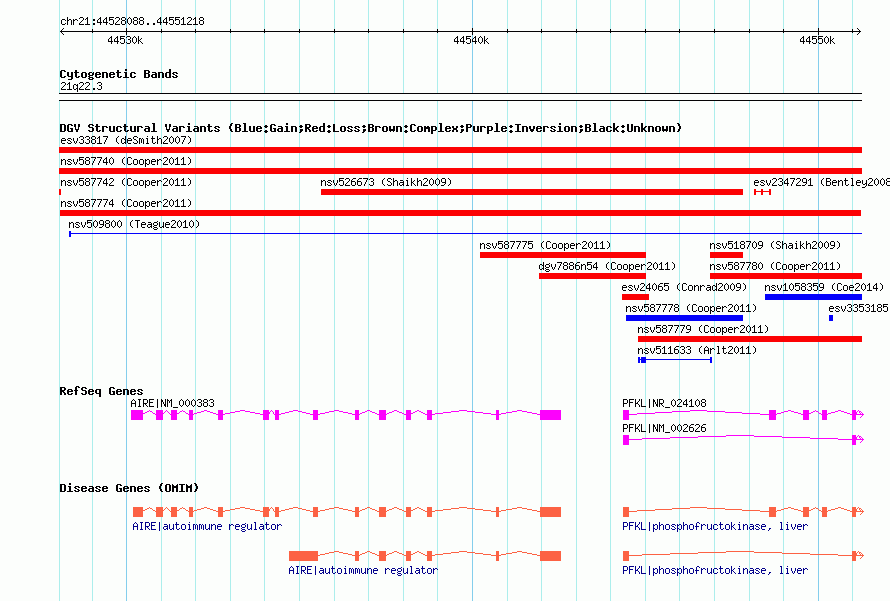Viewport: 890px width, 601px height.
Task: Select the nsv526673 (Shaikh2009) loss bar
Action: pyautogui.click(x=532, y=192)
